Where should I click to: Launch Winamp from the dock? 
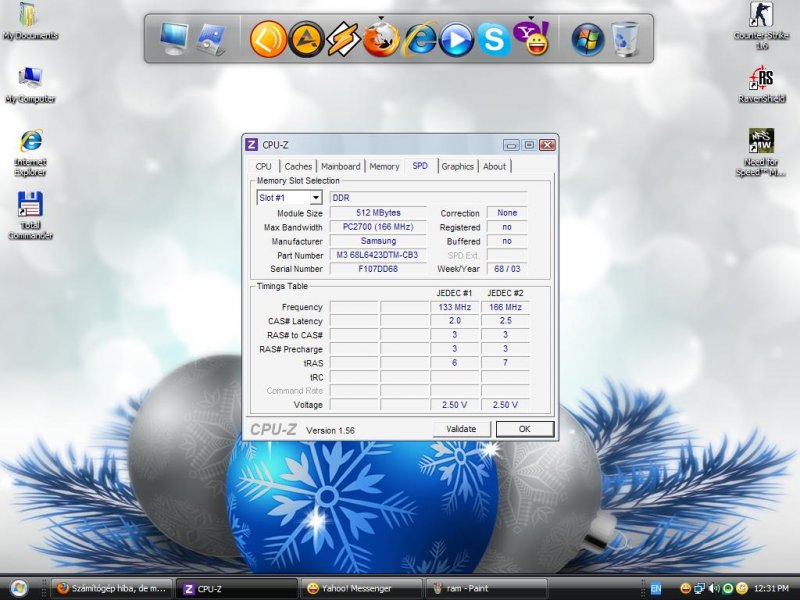[343, 39]
